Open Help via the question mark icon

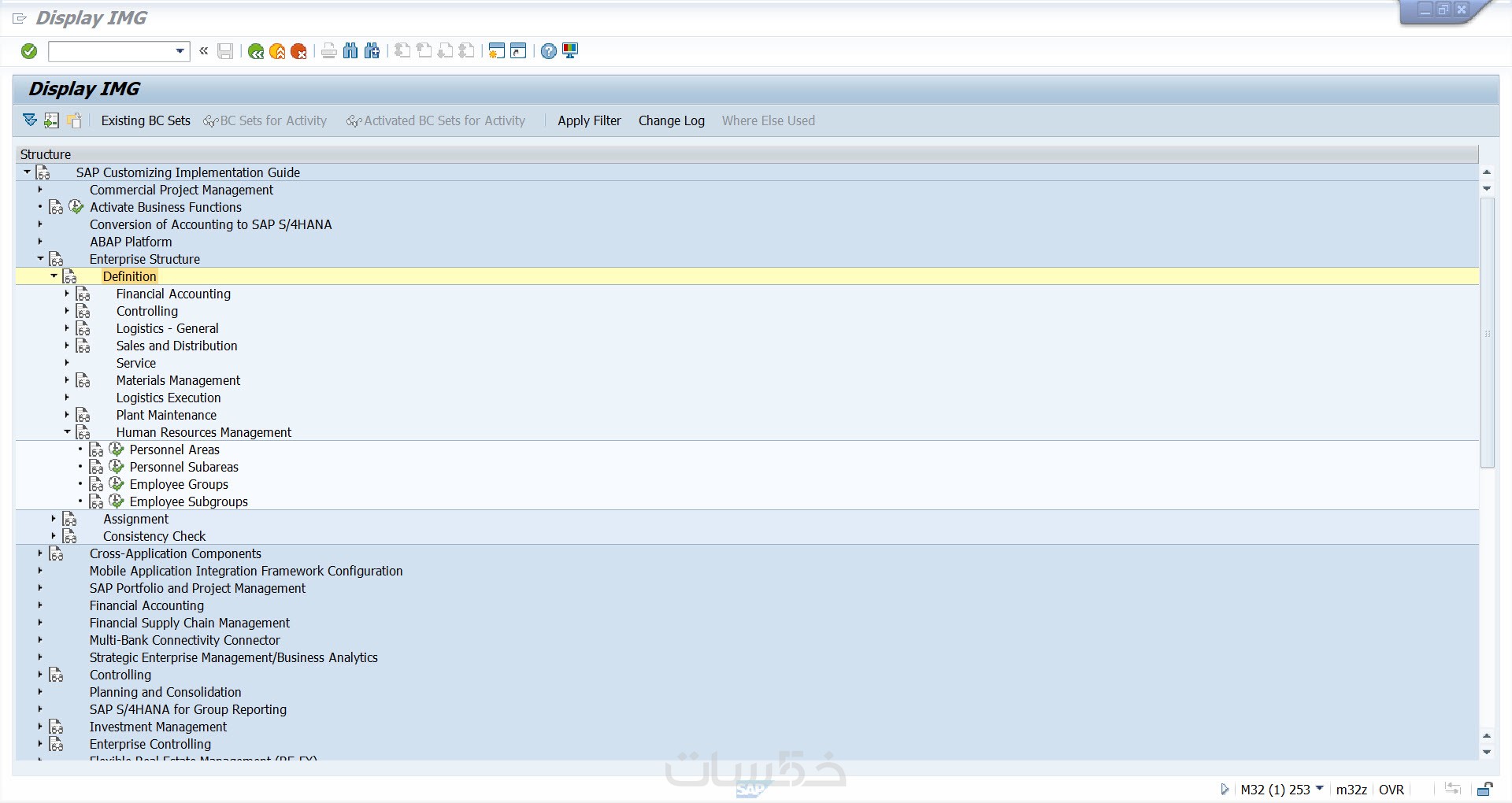coord(549,51)
